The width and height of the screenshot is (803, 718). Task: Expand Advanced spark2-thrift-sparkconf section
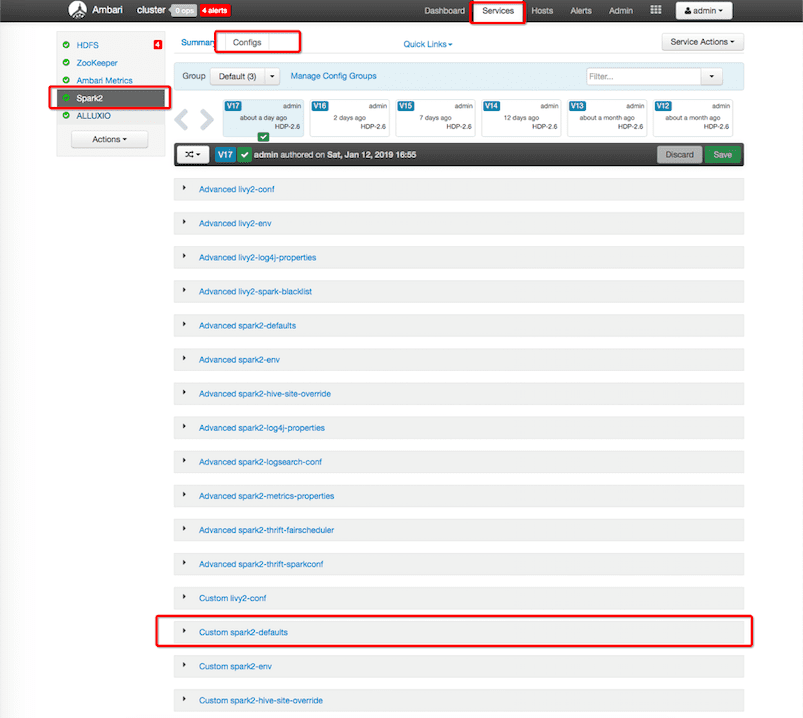pyautogui.click(x=458, y=564)
